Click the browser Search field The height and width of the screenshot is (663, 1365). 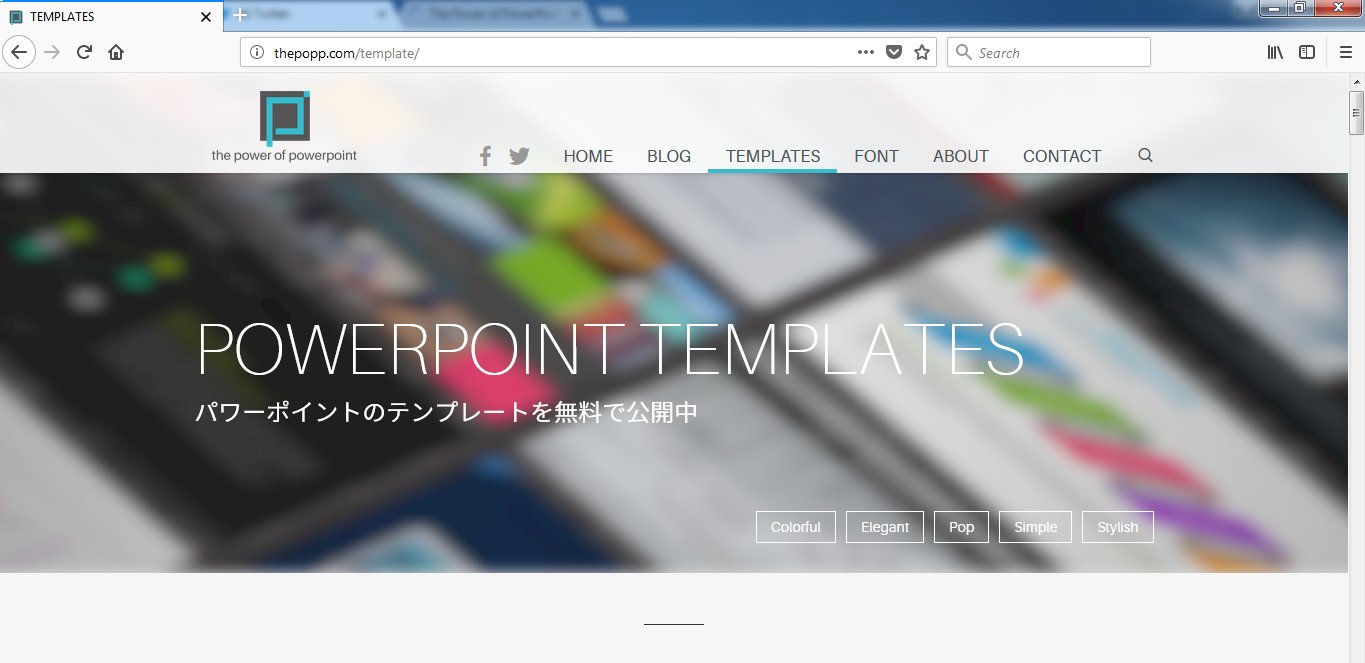(x=1049, y=52)
